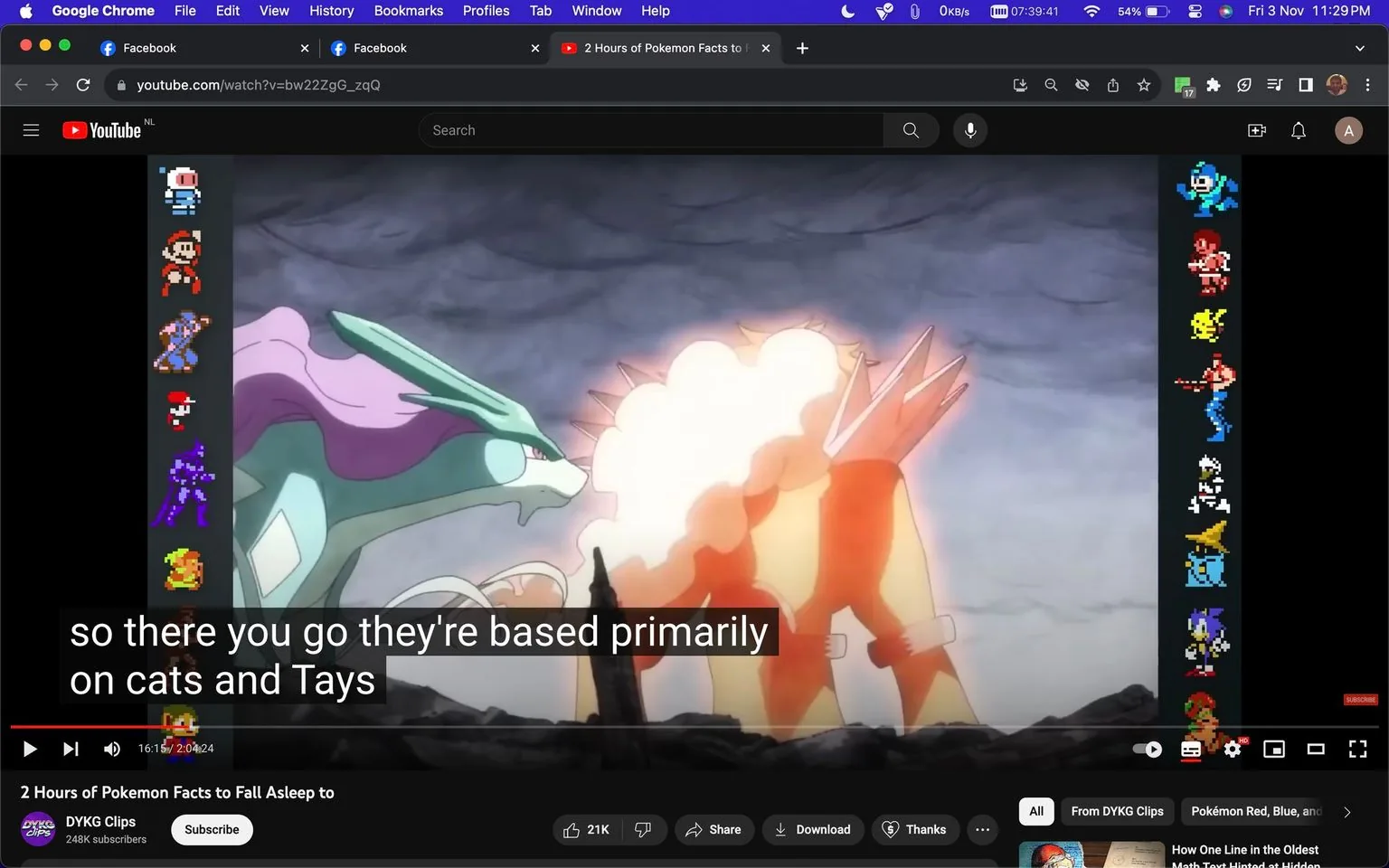Click the YouTube home logo
The height and width of the screenshot is (868, 1389).
101,129
